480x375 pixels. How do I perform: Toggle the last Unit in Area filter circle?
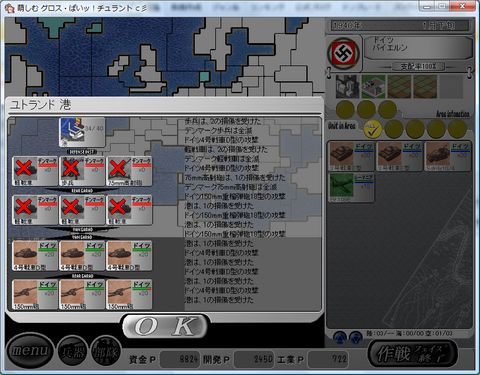click(457, 129)
